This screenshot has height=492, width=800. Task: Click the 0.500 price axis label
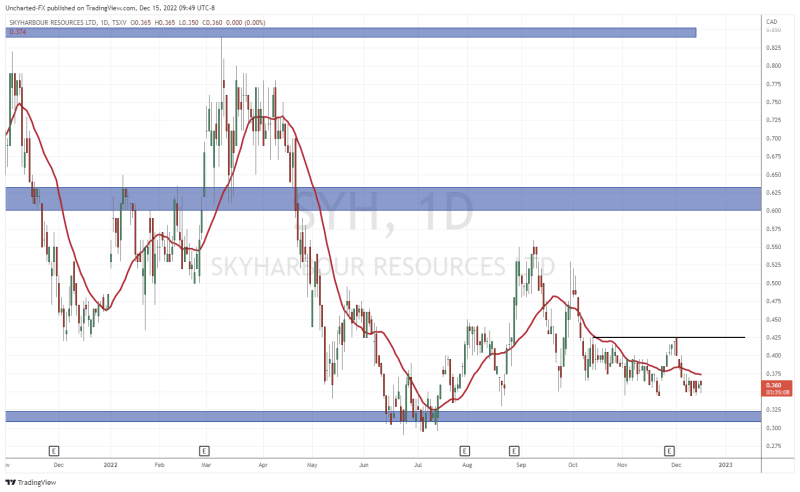click(x=773, y=283)
